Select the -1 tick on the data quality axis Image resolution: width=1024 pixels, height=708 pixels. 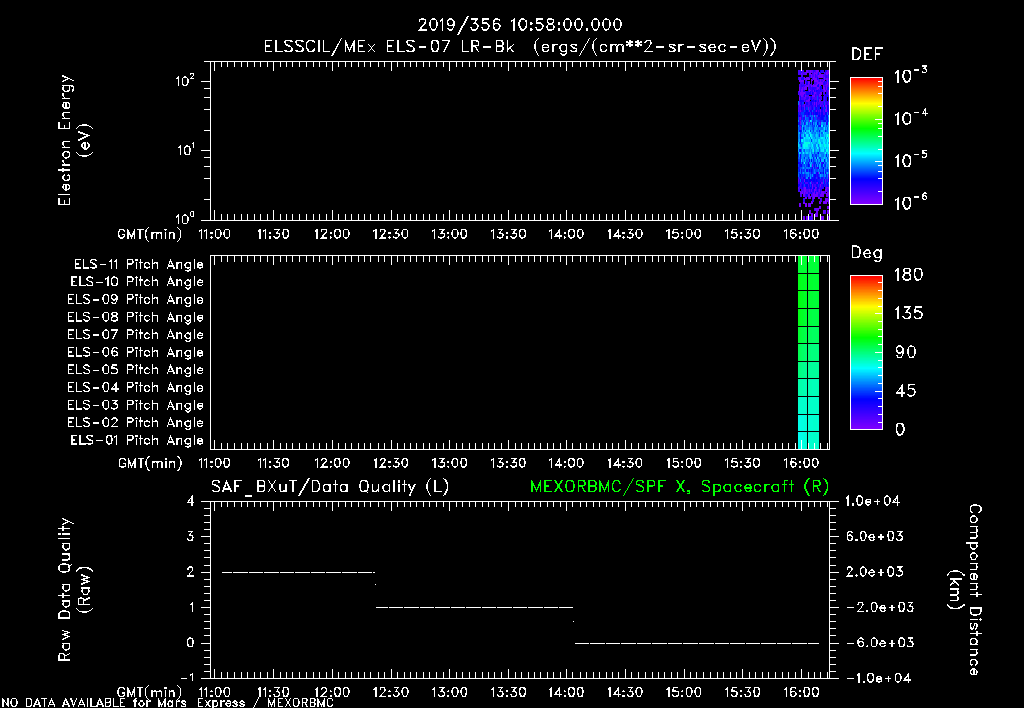pyautogui.click(x=187, y=677)
